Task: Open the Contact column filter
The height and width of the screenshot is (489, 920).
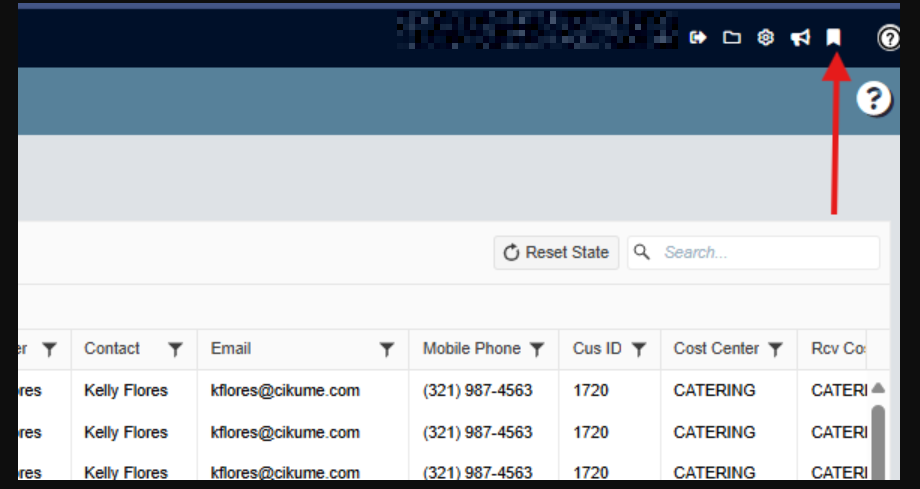Action: [175, 349]
